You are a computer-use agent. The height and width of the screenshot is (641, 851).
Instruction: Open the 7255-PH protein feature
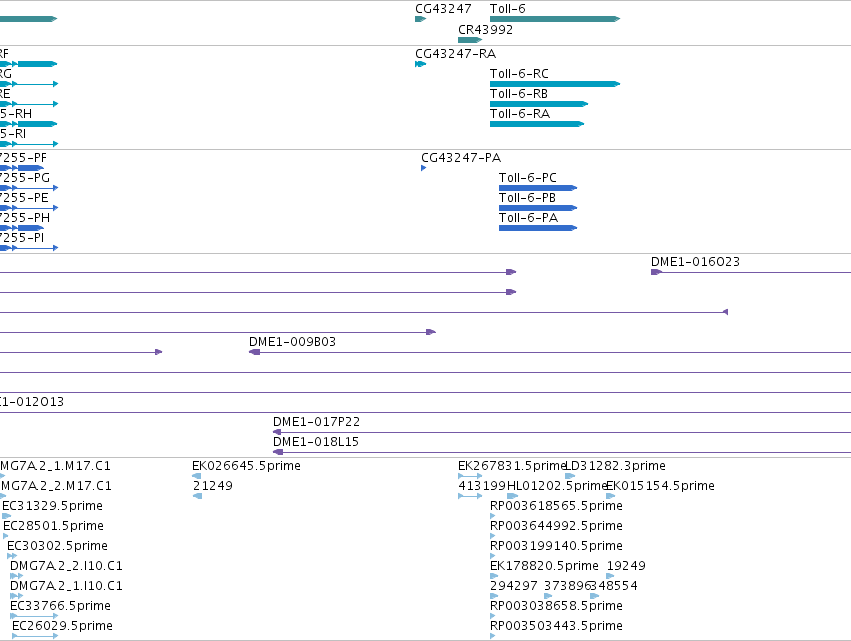pyautogui.click(x=22, y=228)
